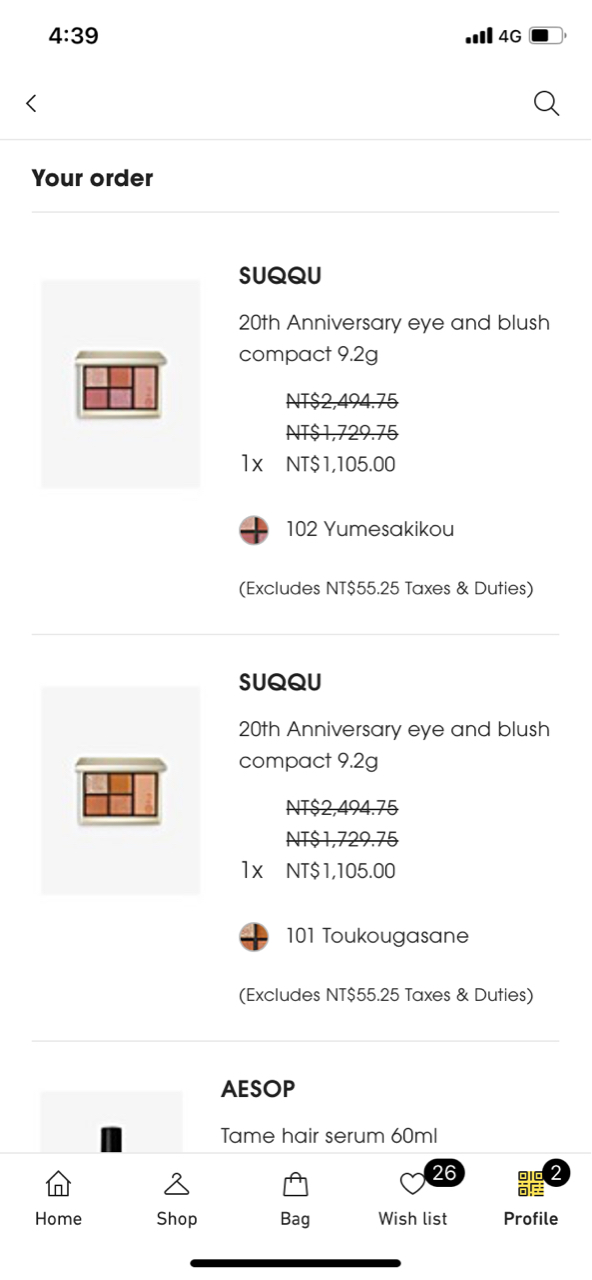Viewport: 592px width, 1280px height.
Task: Open the Bag icon
Action: tap(295, 1184)
